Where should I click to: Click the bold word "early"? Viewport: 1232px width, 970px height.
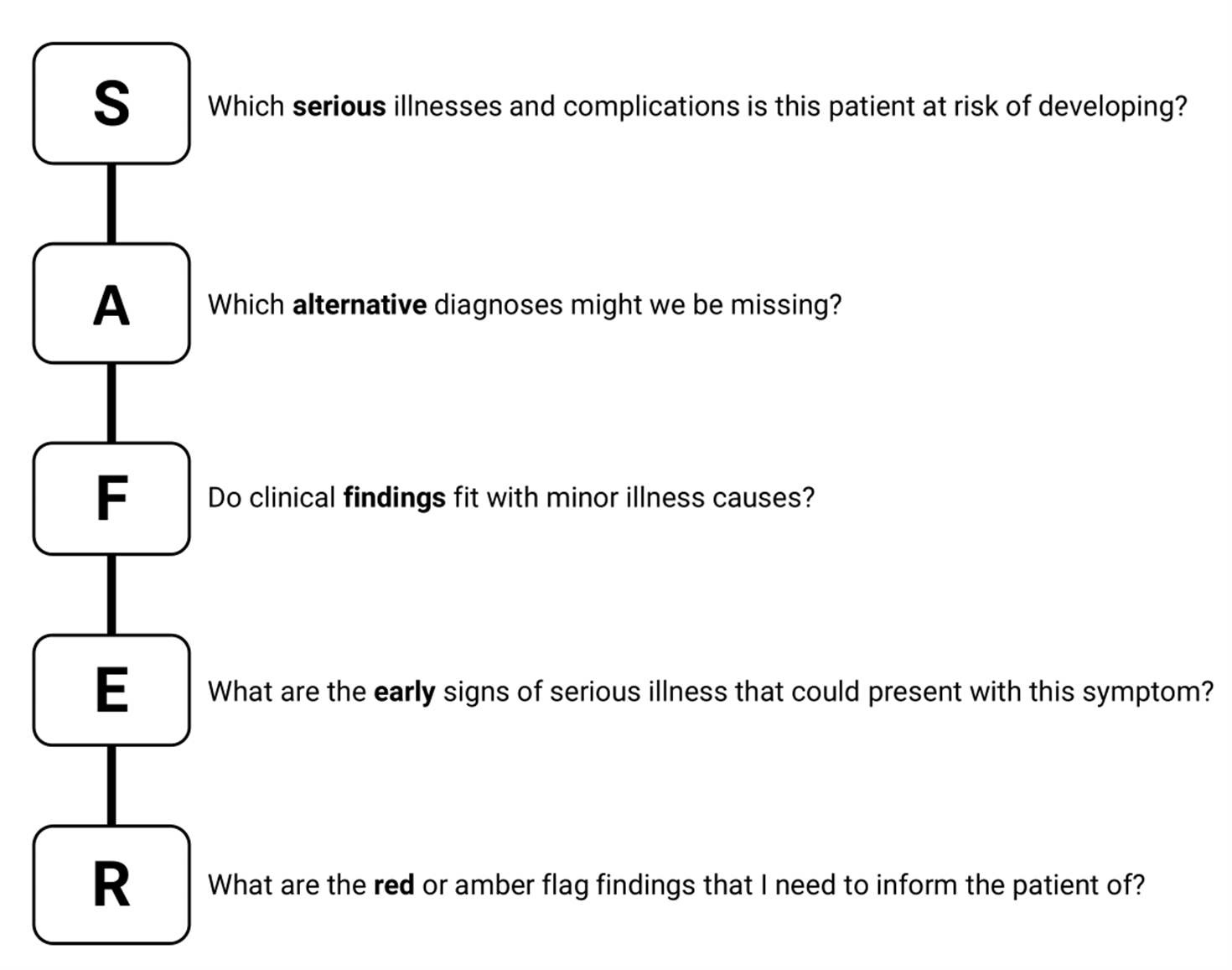(404, 692)
